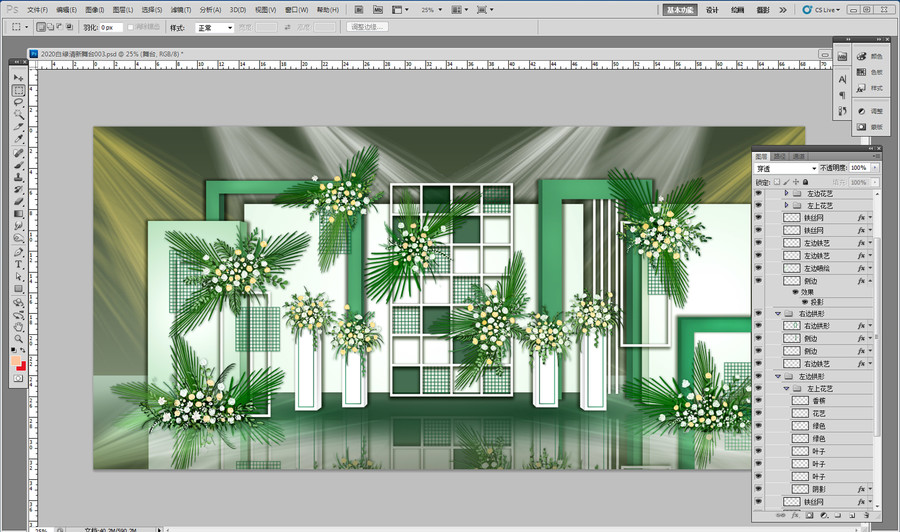Expand the 左边花艺 folder
The image size is (900, 532).
coord(786,193)
